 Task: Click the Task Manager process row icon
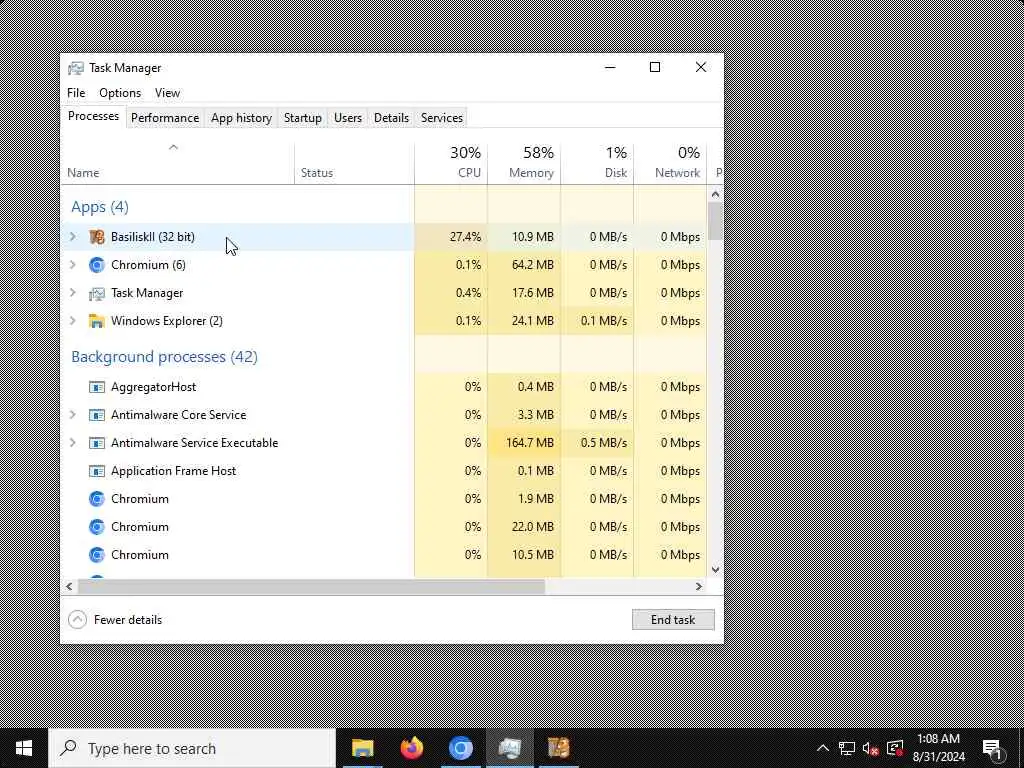pyautogui.click(x=97, y=293)
